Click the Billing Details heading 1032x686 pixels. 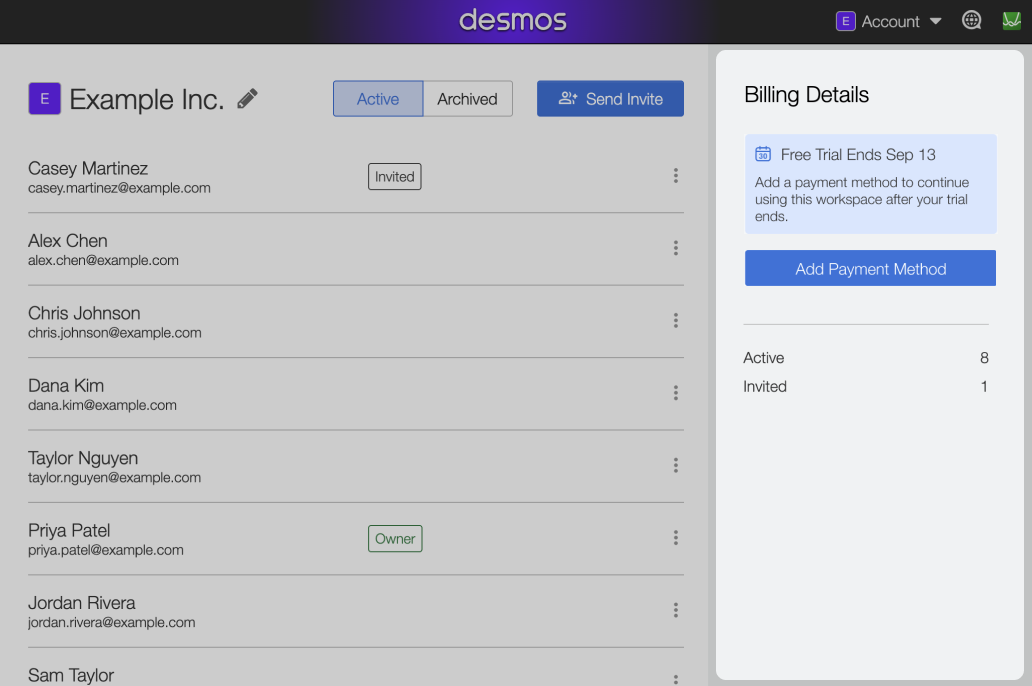806,95
